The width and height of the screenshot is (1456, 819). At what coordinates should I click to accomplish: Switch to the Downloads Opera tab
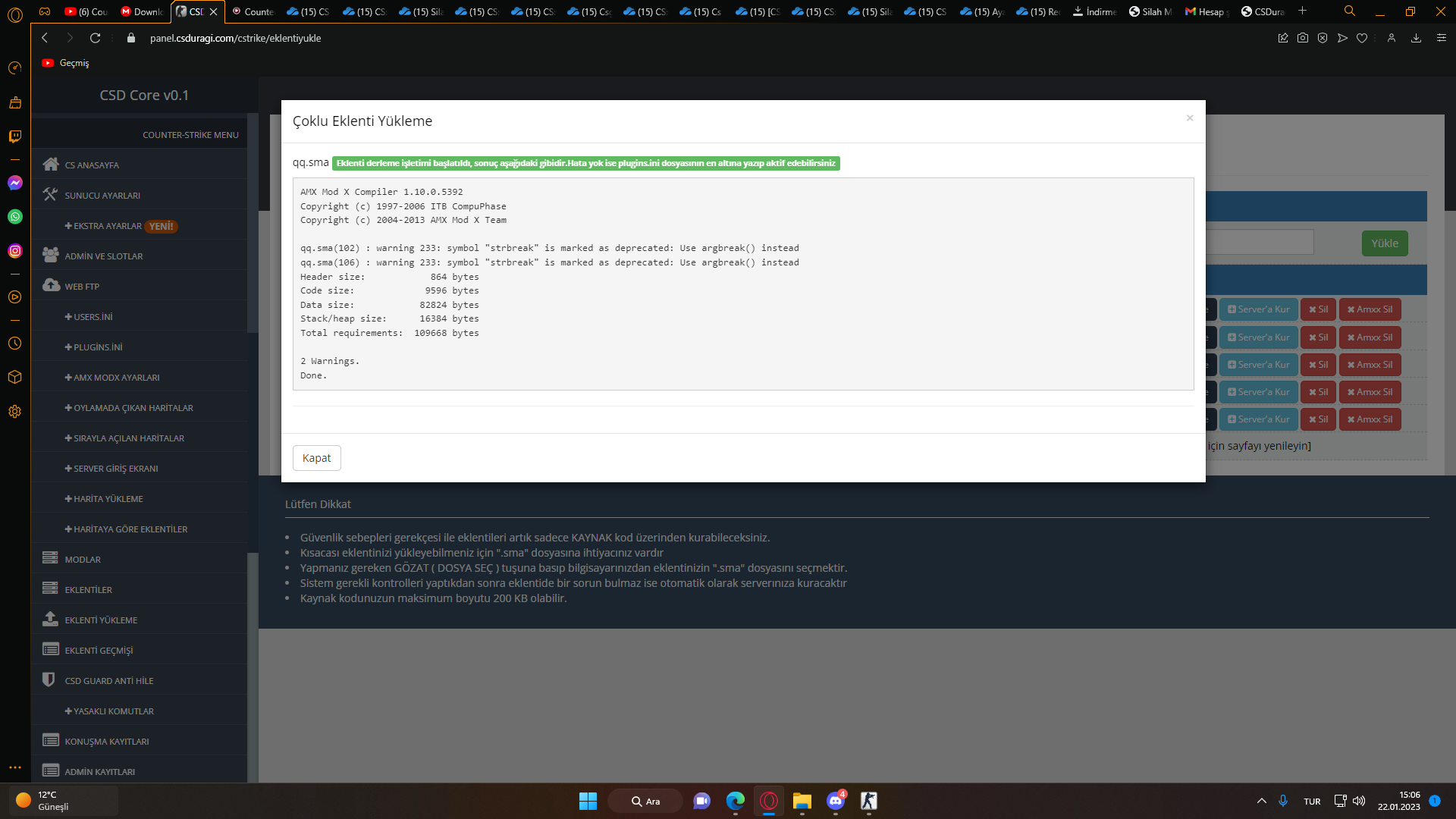(x=142, y=11)
